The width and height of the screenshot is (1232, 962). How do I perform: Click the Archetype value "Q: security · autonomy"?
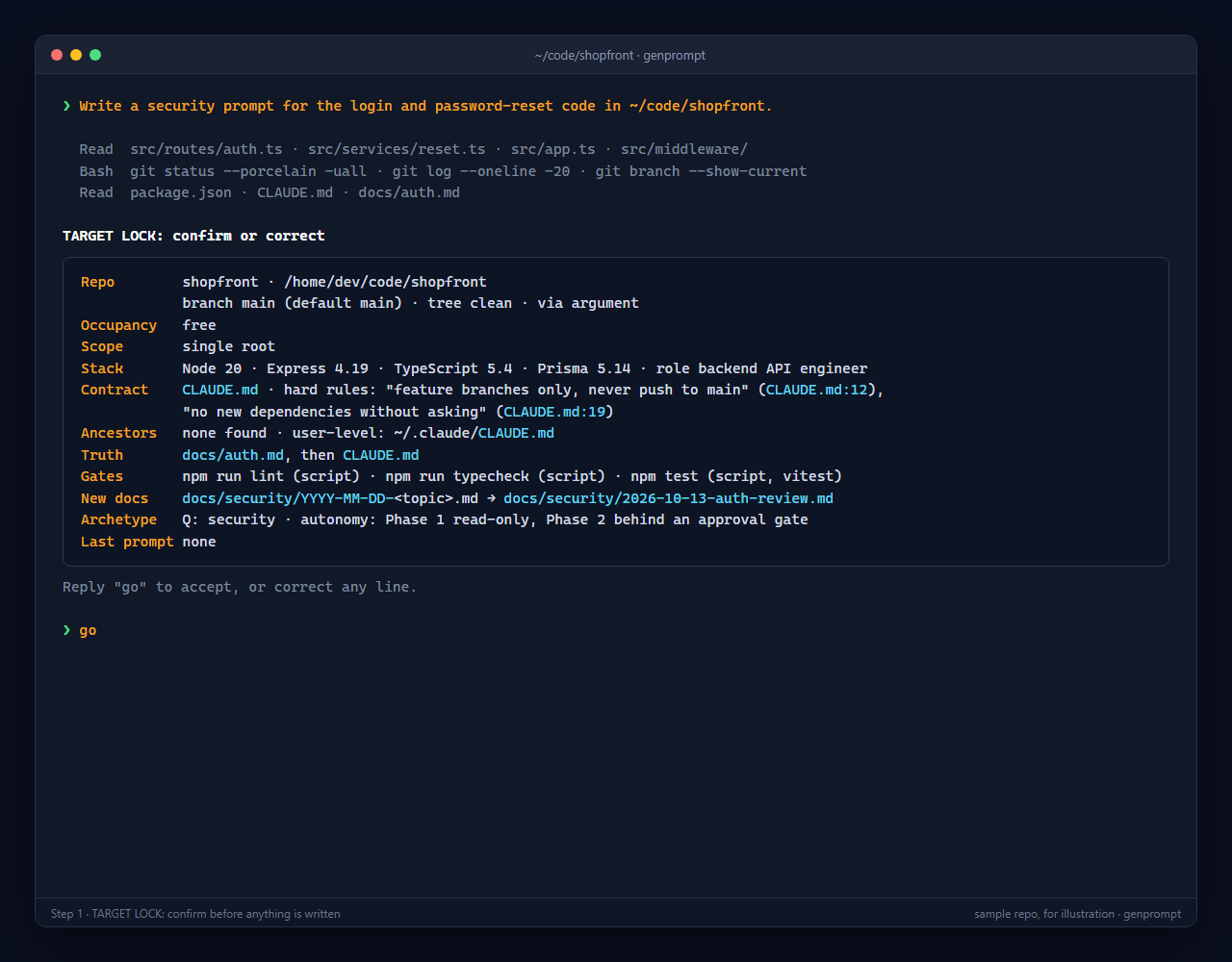pyautogui.click(x=496, y=519)
